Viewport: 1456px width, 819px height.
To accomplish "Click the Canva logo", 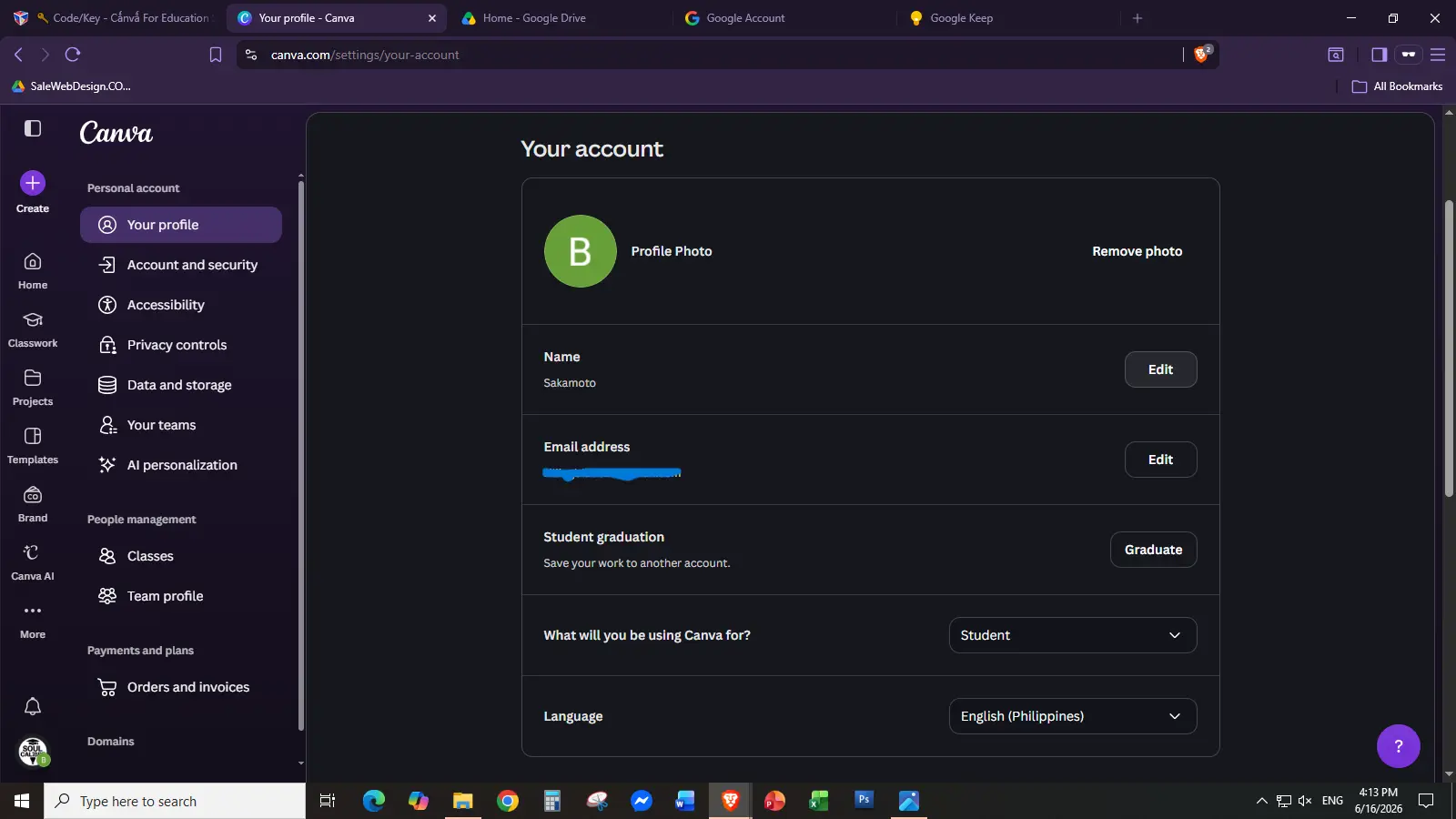I will tap(116, 133).
